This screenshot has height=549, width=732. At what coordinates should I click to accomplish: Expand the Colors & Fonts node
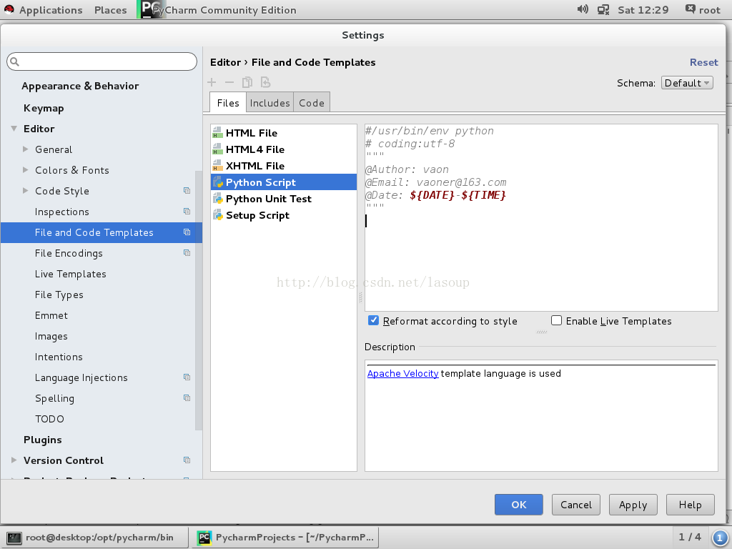pyautogui.click(x=25, y=170)
